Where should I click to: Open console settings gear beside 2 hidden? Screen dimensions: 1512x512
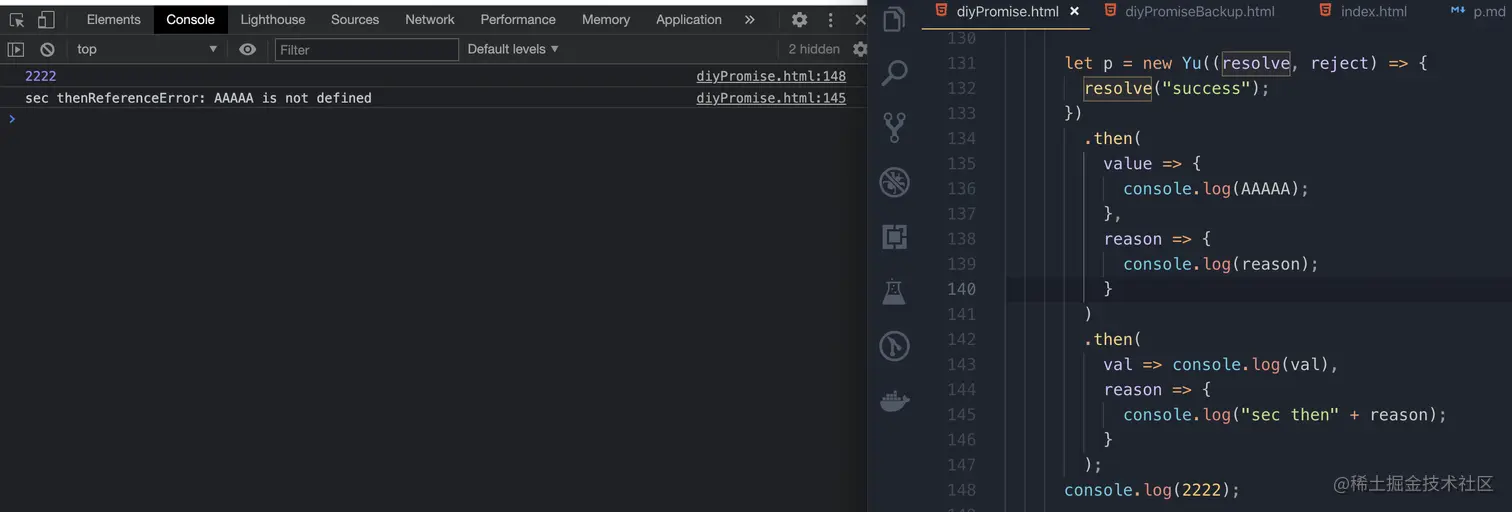[x=860, y=49]
